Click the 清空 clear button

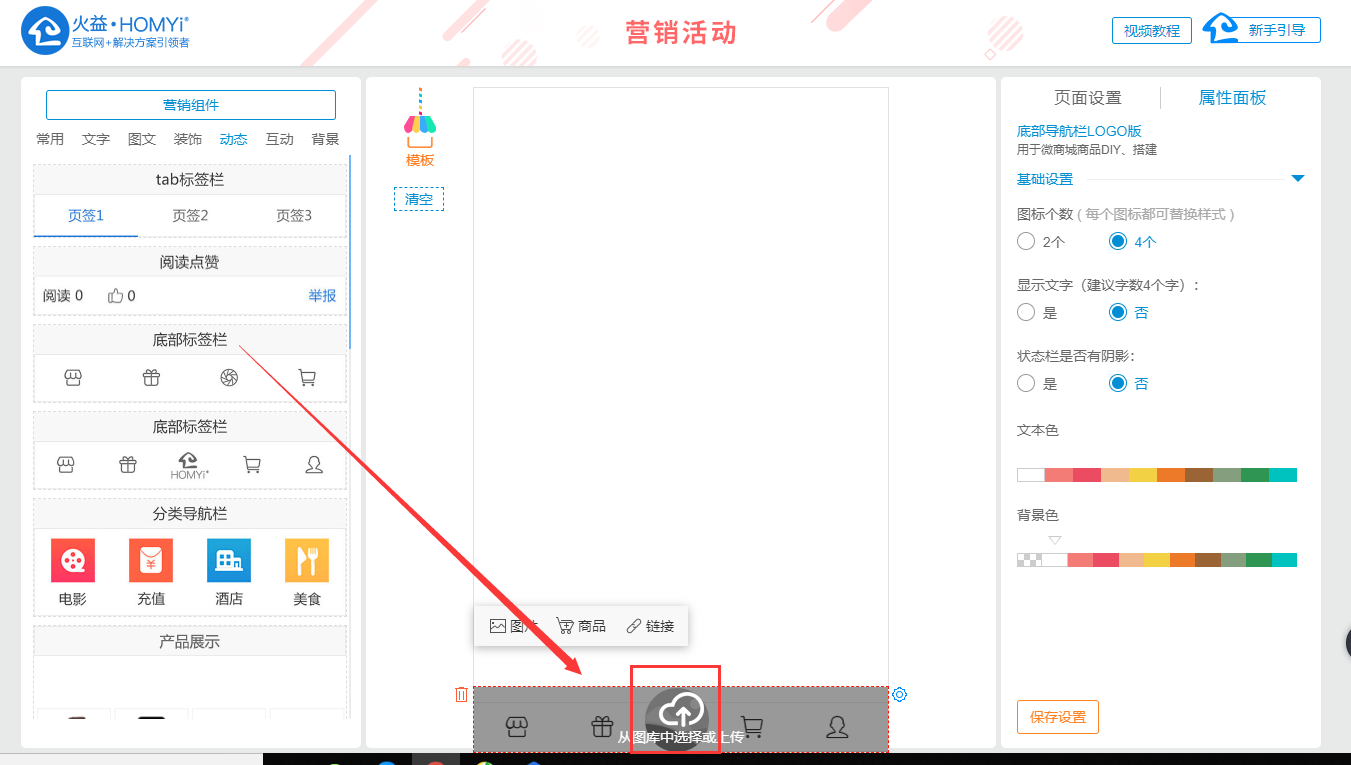[x=418, y=199]
